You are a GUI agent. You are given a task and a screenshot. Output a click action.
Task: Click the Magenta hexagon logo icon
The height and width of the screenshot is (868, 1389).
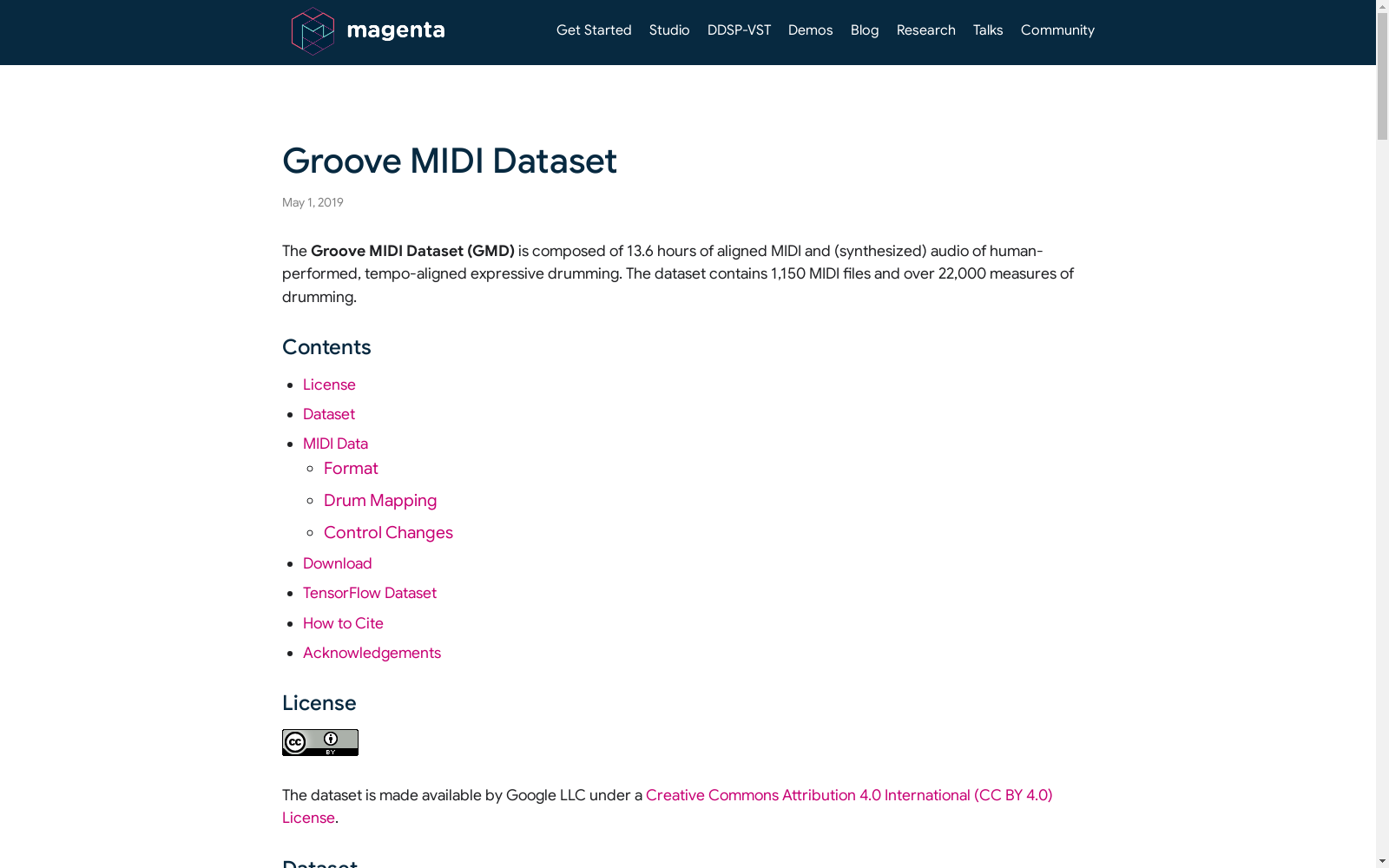[313, 31]
